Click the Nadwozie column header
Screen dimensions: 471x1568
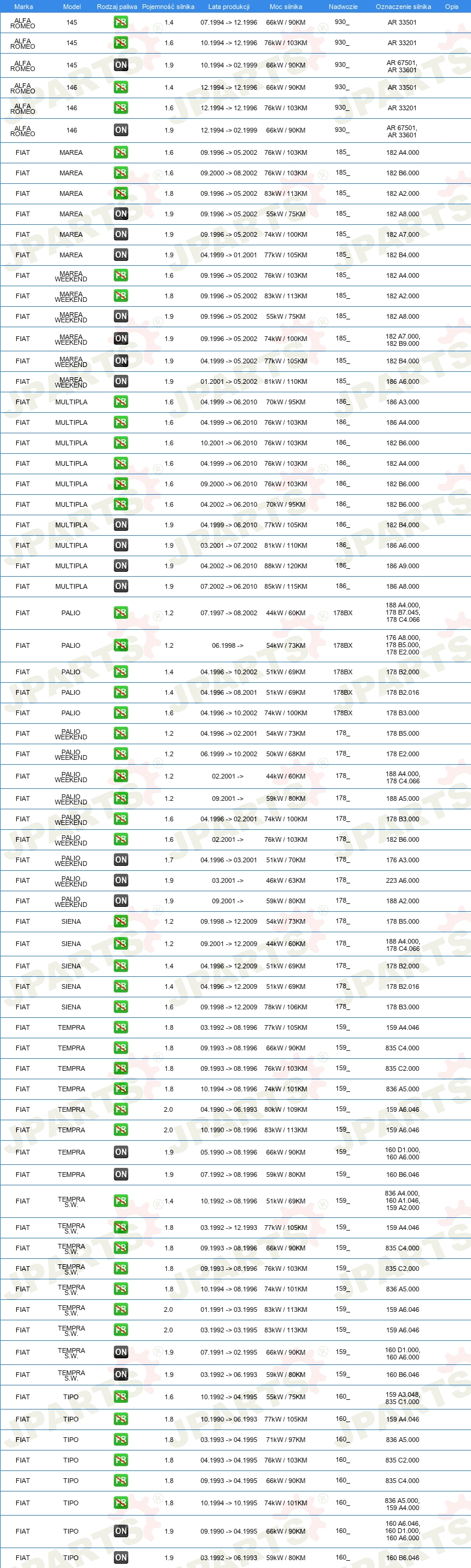click(x=343, y=7)
